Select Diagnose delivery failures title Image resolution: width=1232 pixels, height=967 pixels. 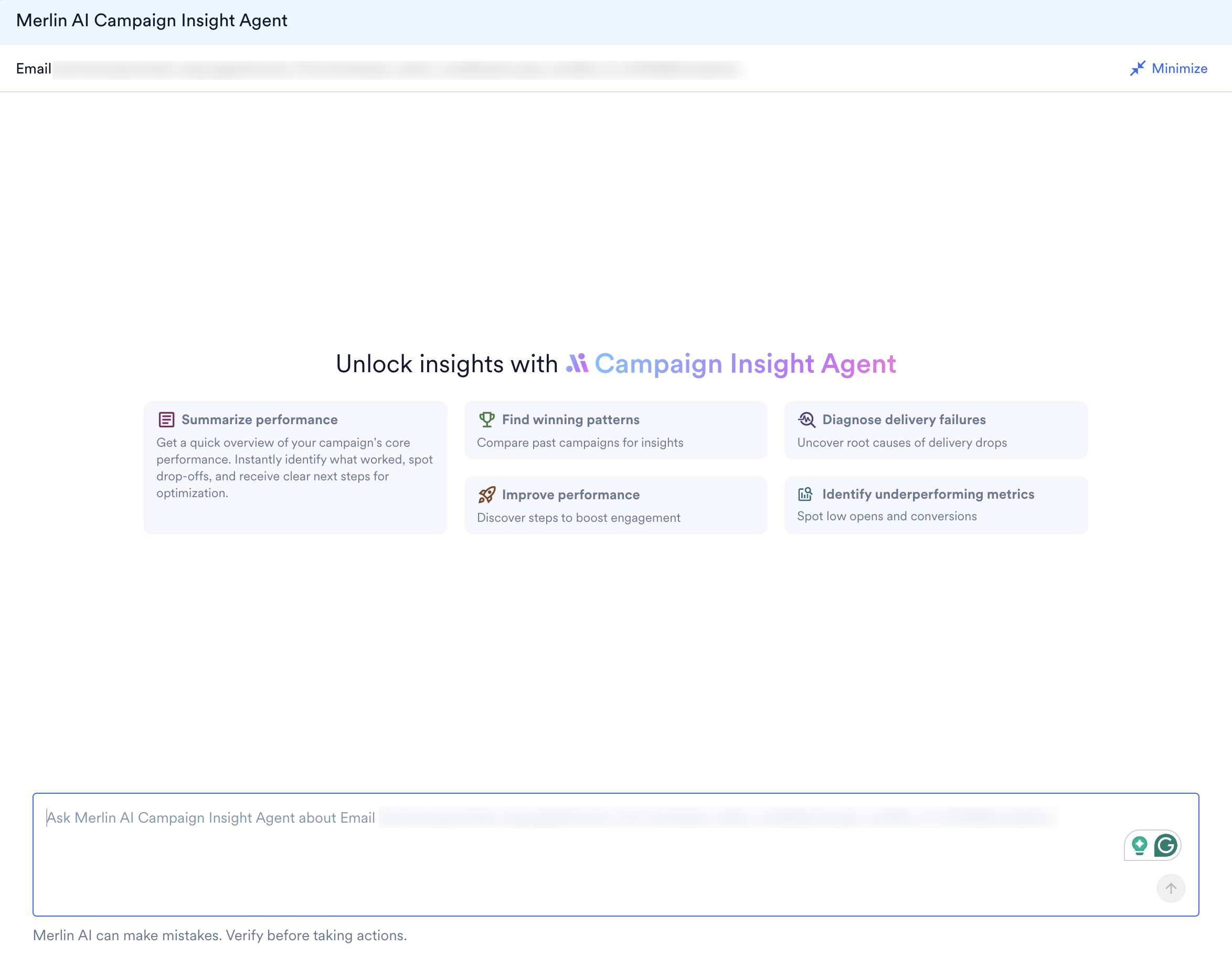[904, 419]
